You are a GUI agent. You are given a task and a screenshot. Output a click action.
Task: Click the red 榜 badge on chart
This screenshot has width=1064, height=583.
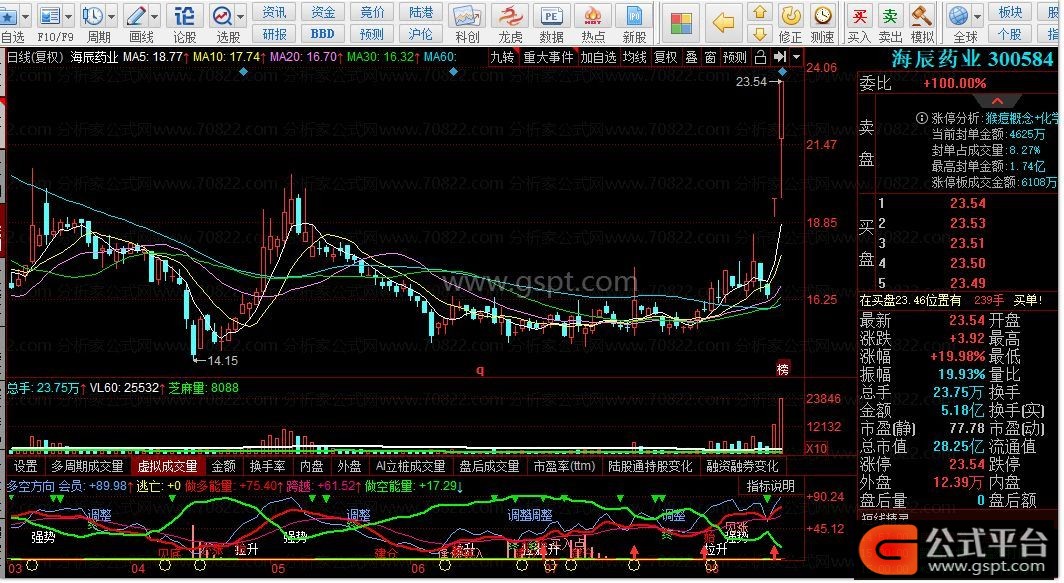tap(782, 369)
